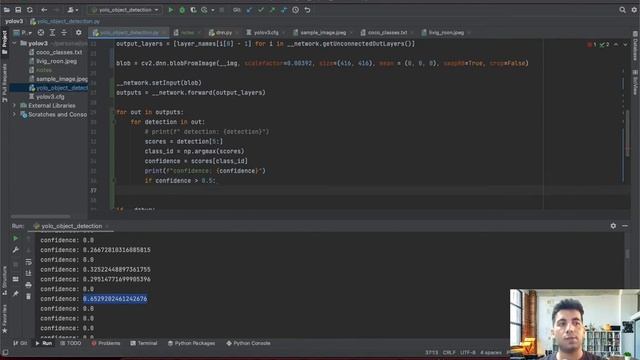Viewport: 640px width, 360px height.
Task: Open Terminal tool window
Action: point(144,343)
